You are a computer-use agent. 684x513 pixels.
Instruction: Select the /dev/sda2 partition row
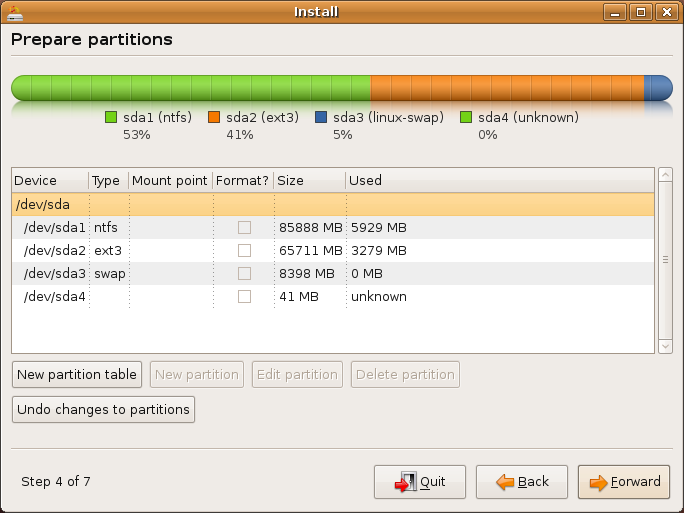[333, 250]
